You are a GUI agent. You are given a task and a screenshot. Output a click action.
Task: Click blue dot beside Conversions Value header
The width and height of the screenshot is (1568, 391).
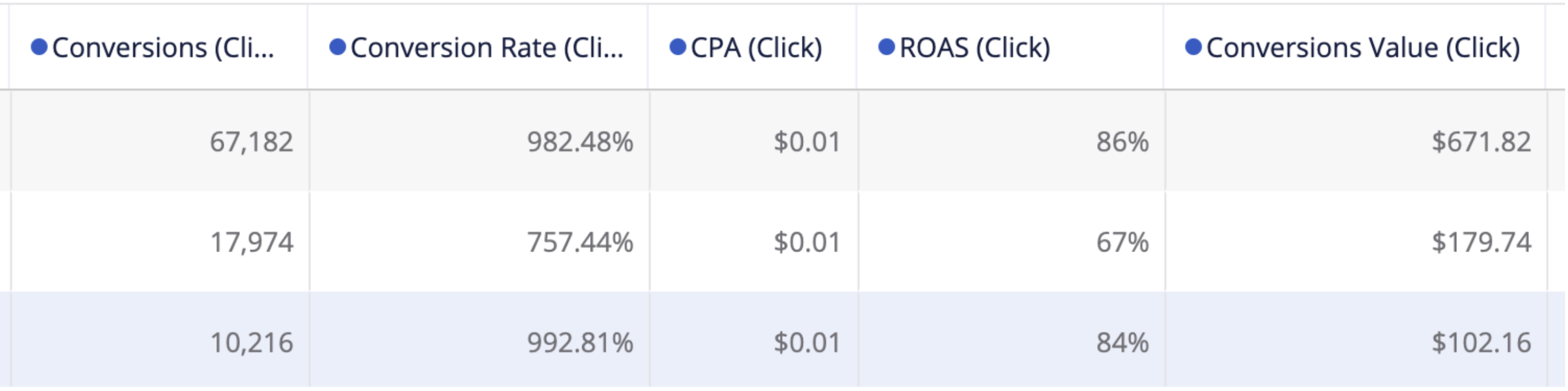[1193, 47]
